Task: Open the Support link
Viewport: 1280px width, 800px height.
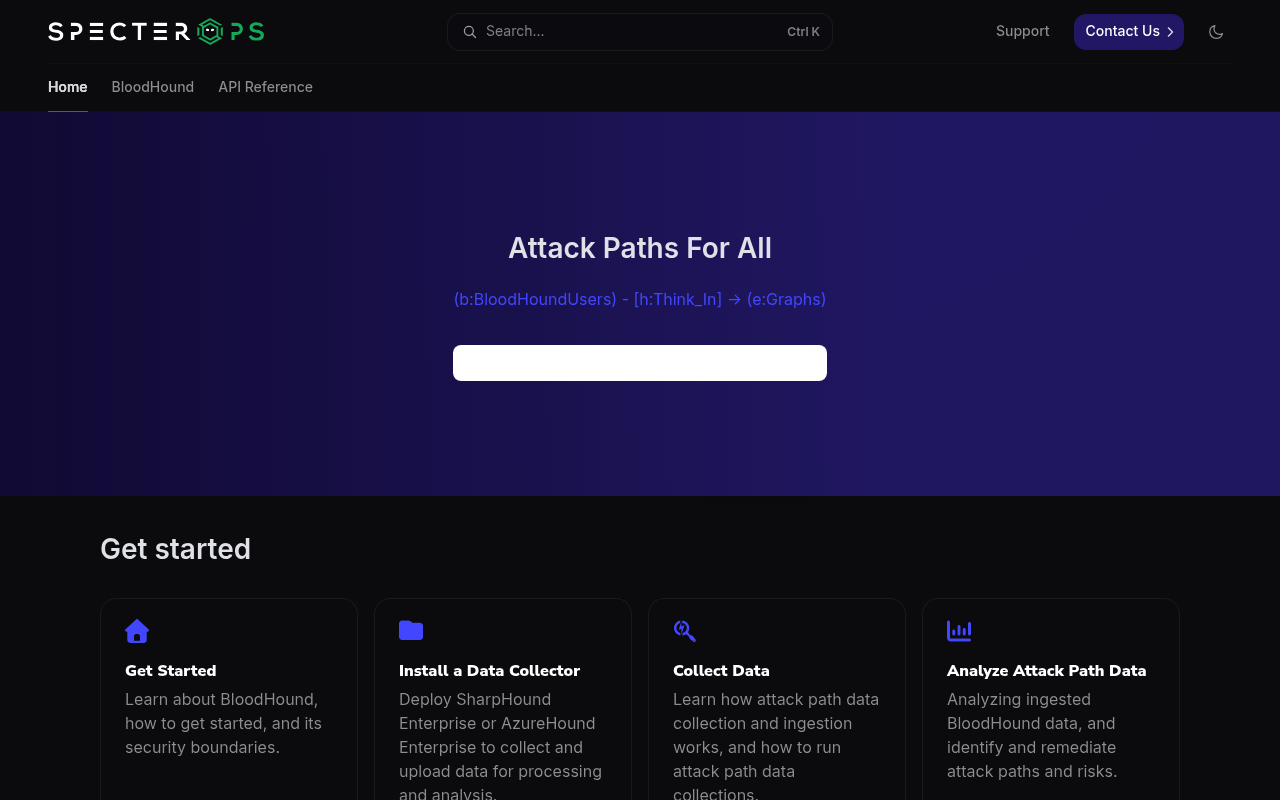Action: tap(1023, 31)
